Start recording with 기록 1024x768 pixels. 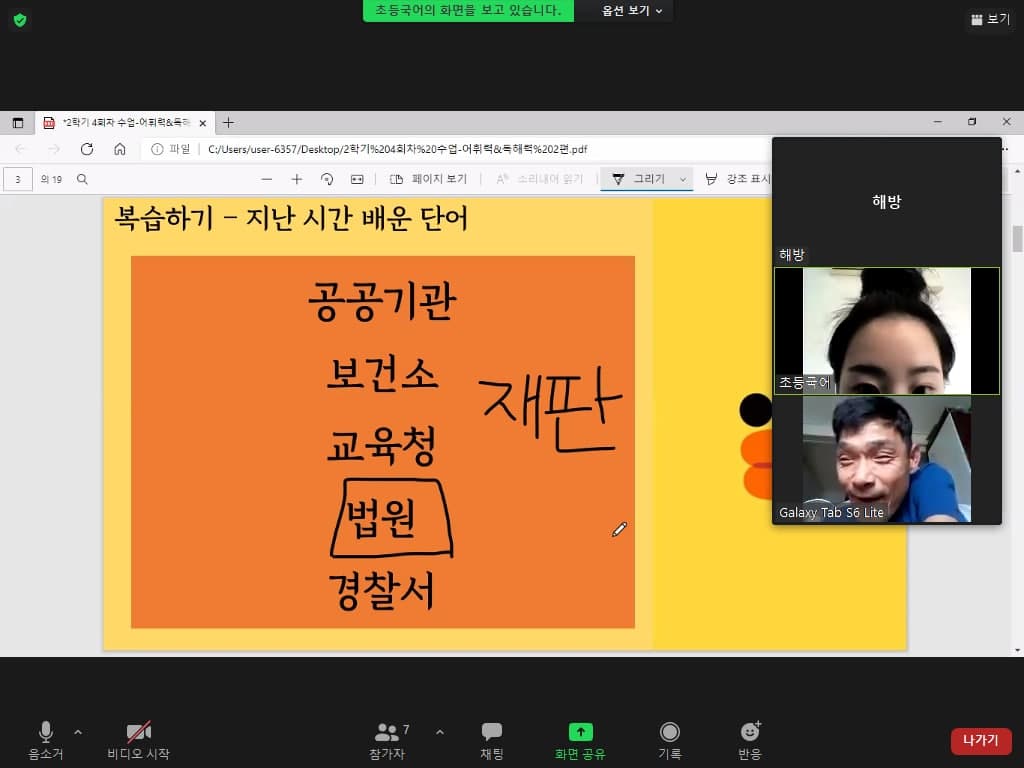(x=669, y=741)
